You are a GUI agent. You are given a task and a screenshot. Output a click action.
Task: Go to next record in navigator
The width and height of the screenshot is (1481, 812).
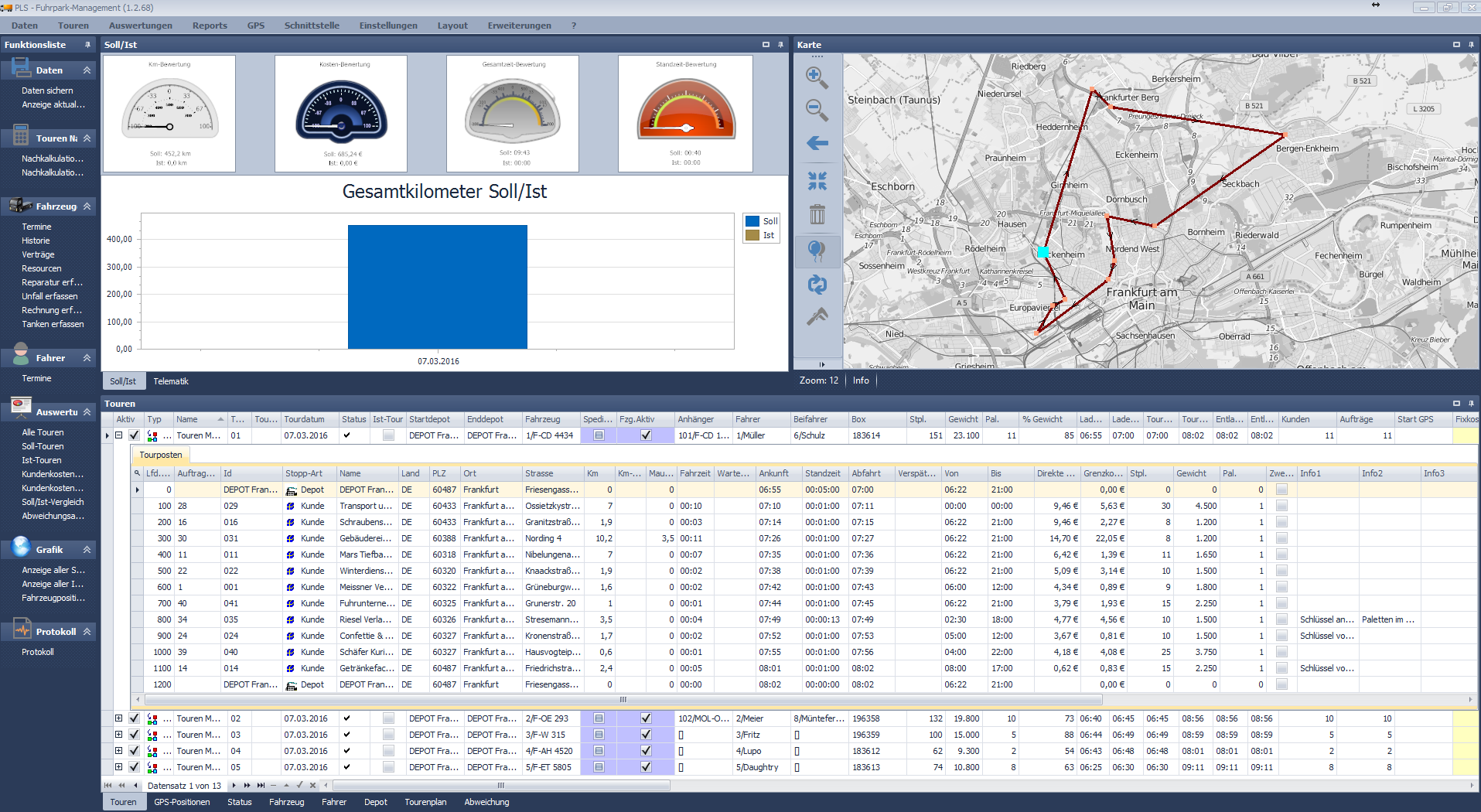coord(234,785)
